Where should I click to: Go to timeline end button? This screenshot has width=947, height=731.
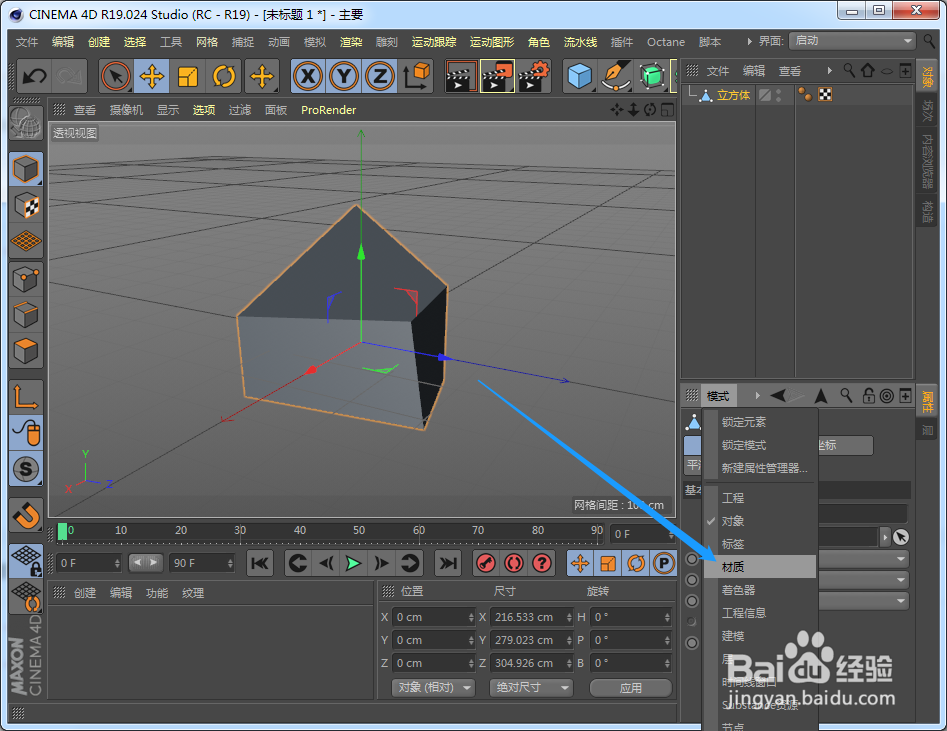[x=448, y=564]
